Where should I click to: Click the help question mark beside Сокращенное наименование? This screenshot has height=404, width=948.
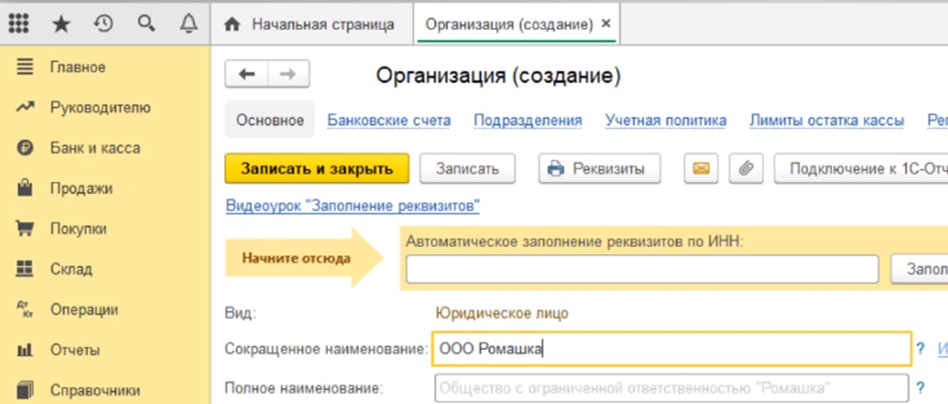pos(920,348)
